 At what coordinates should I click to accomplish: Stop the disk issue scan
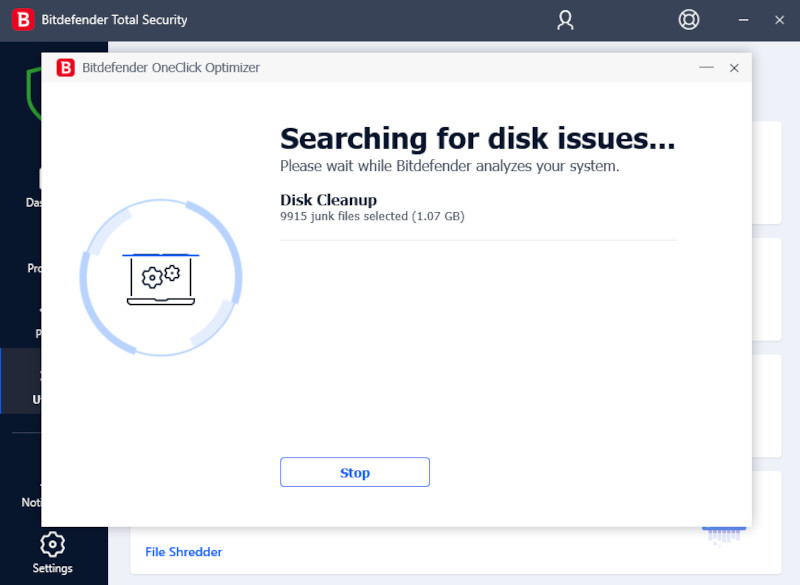point(355,472)
